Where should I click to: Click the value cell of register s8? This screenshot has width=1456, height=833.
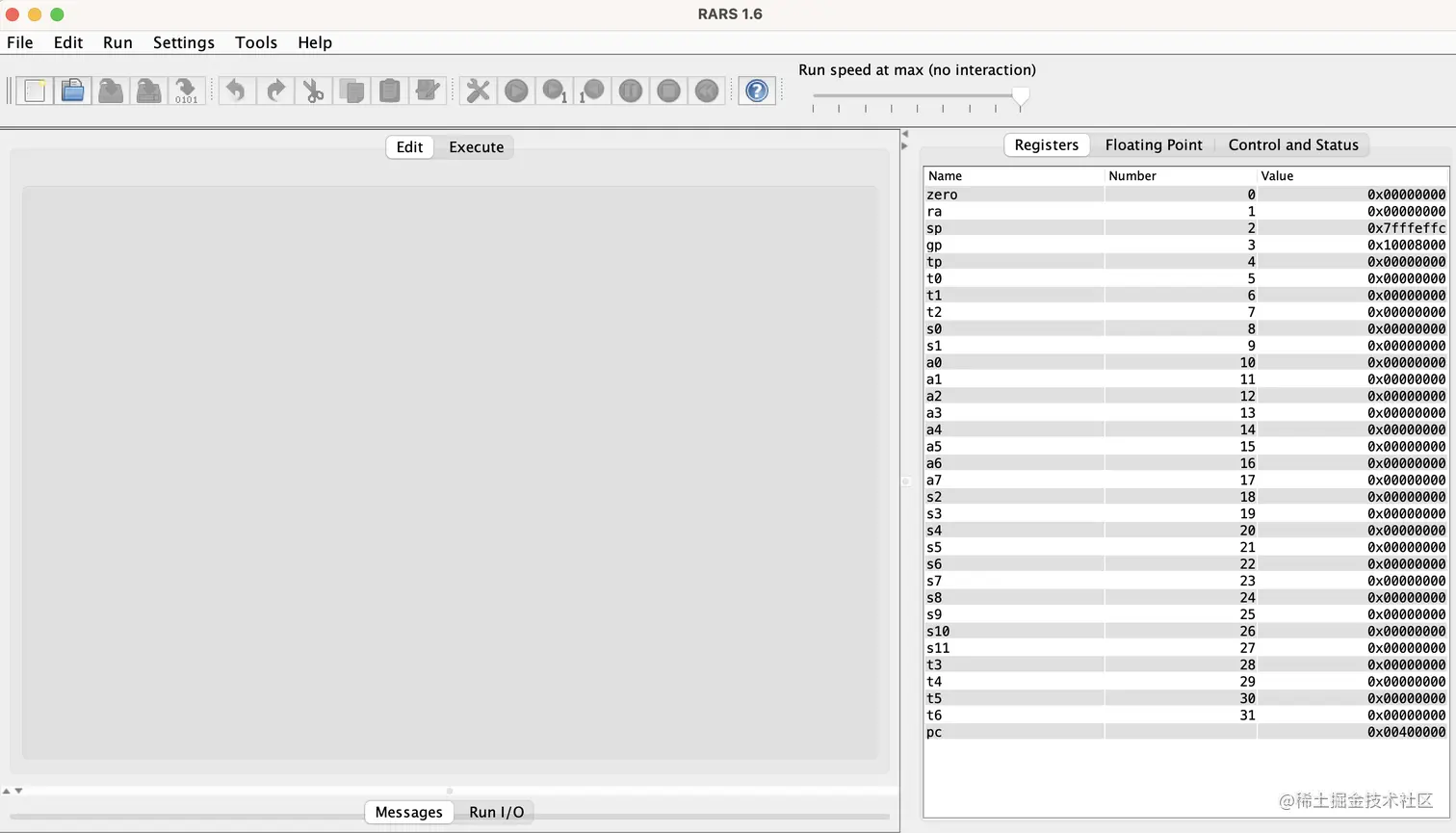1352,598
